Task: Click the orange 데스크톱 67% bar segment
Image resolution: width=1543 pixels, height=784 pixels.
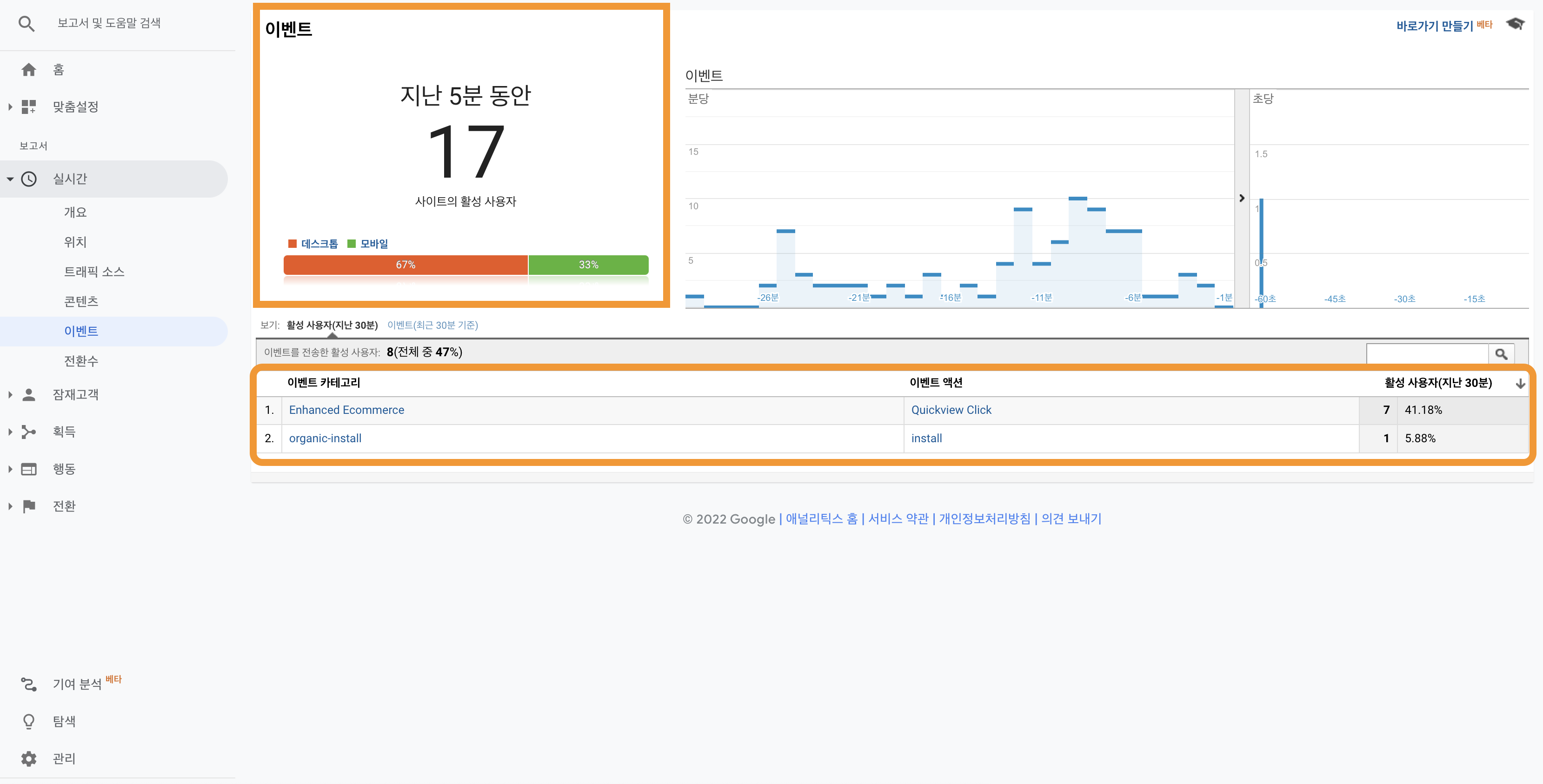Action: point(406,265)
